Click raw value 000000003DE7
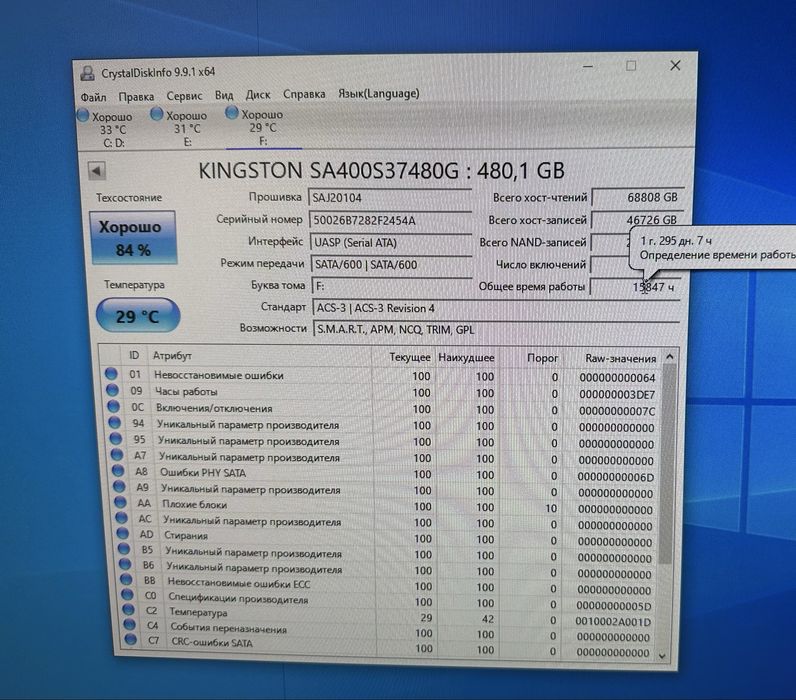The width and height of the screenshot is (796, 700). pyautogui.click(x=617, y=394)
